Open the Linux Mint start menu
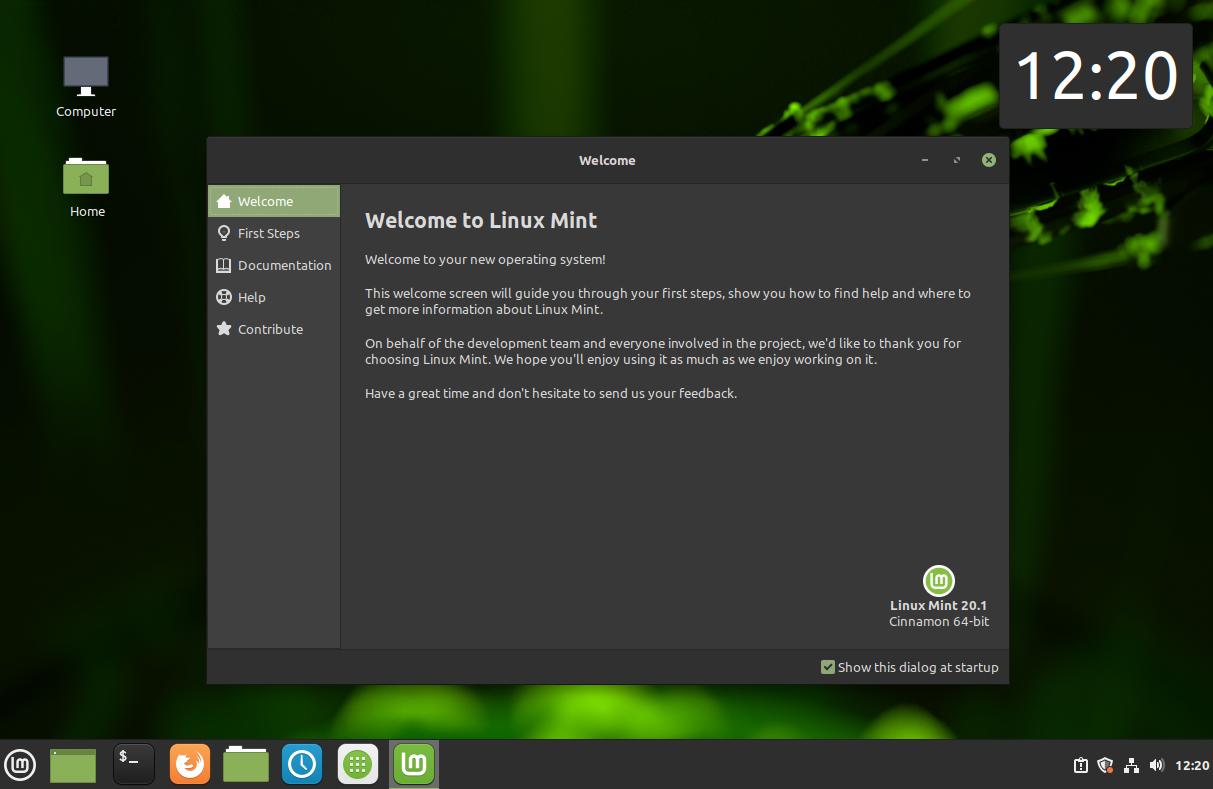The width and height of the screenshot is (1213, 789). (20, 765)
